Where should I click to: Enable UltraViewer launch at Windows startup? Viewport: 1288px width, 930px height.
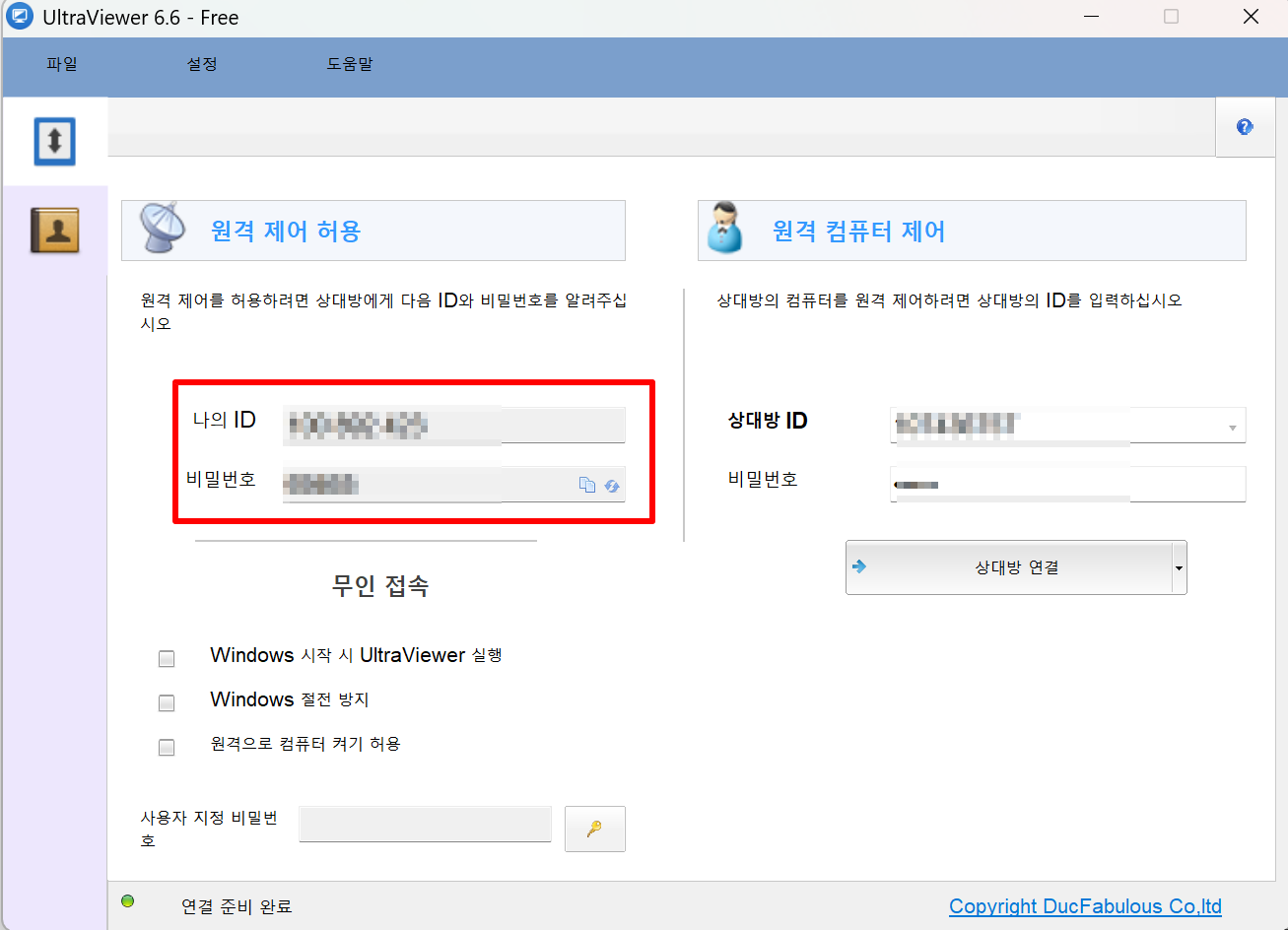tap(167, 658)
